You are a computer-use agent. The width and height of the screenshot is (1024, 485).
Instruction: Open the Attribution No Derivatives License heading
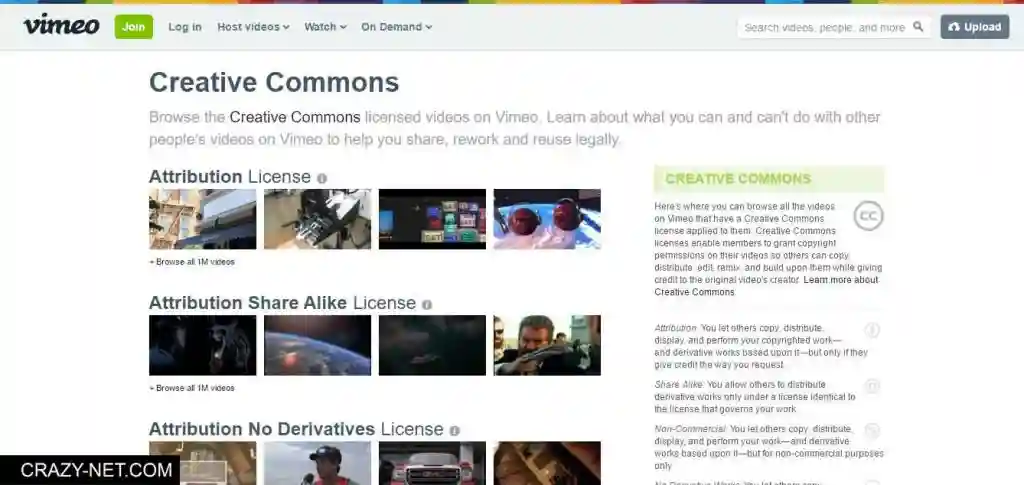pyautogui.click(x=296, y=429)
